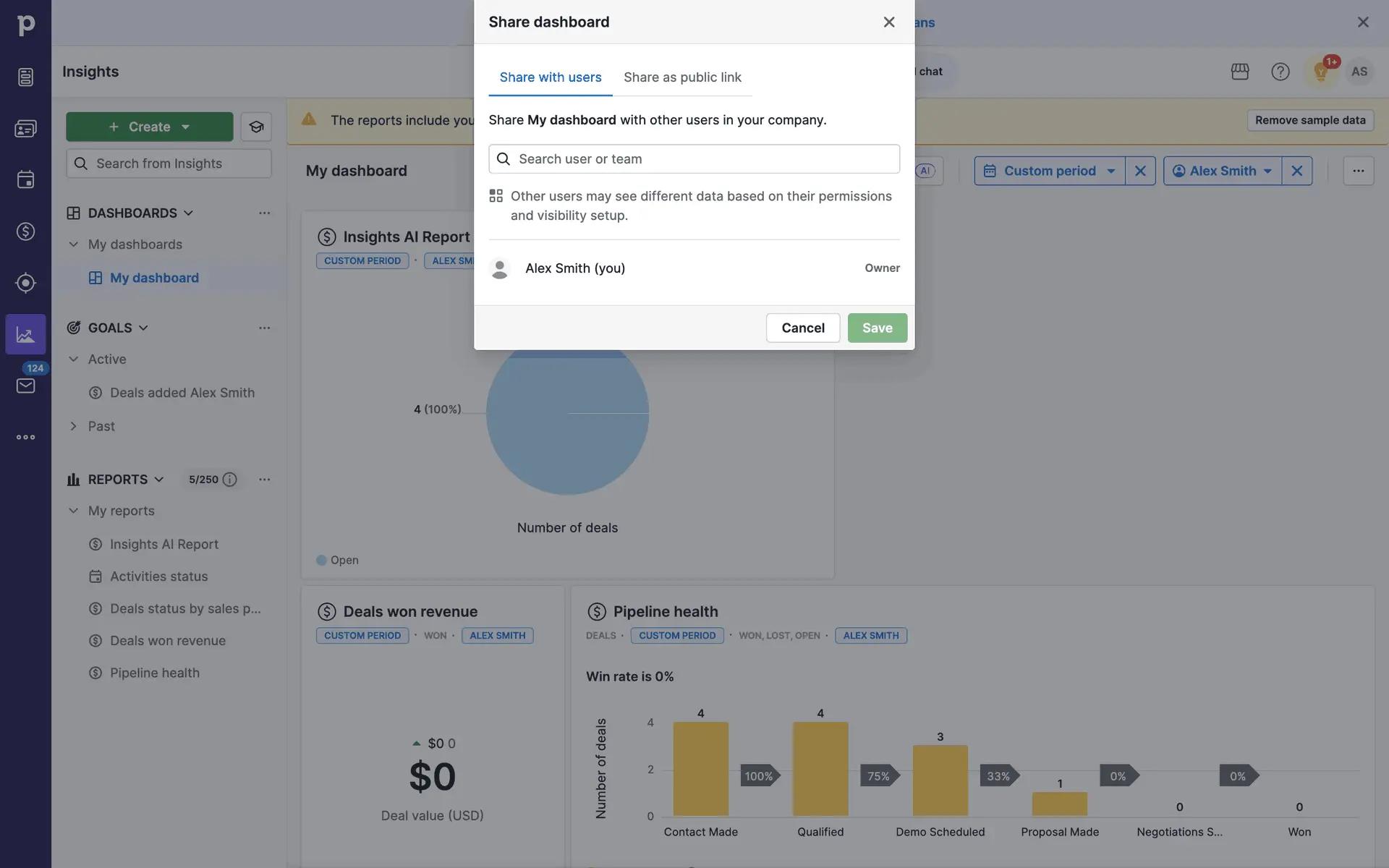Select the Share with users tab

[x=551, y=77]
